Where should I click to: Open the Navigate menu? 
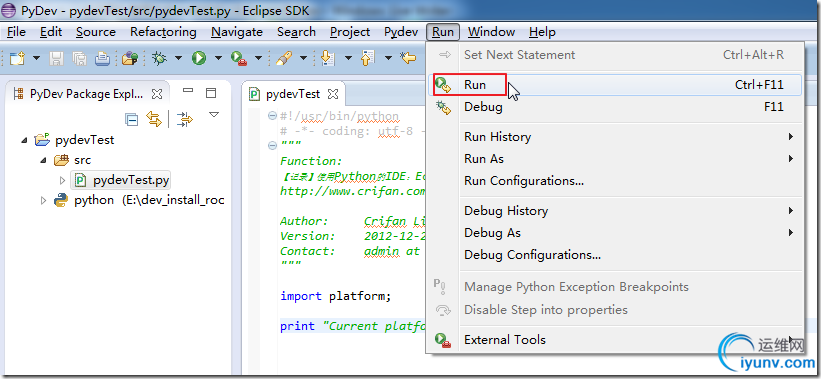[x=237, y=32]
